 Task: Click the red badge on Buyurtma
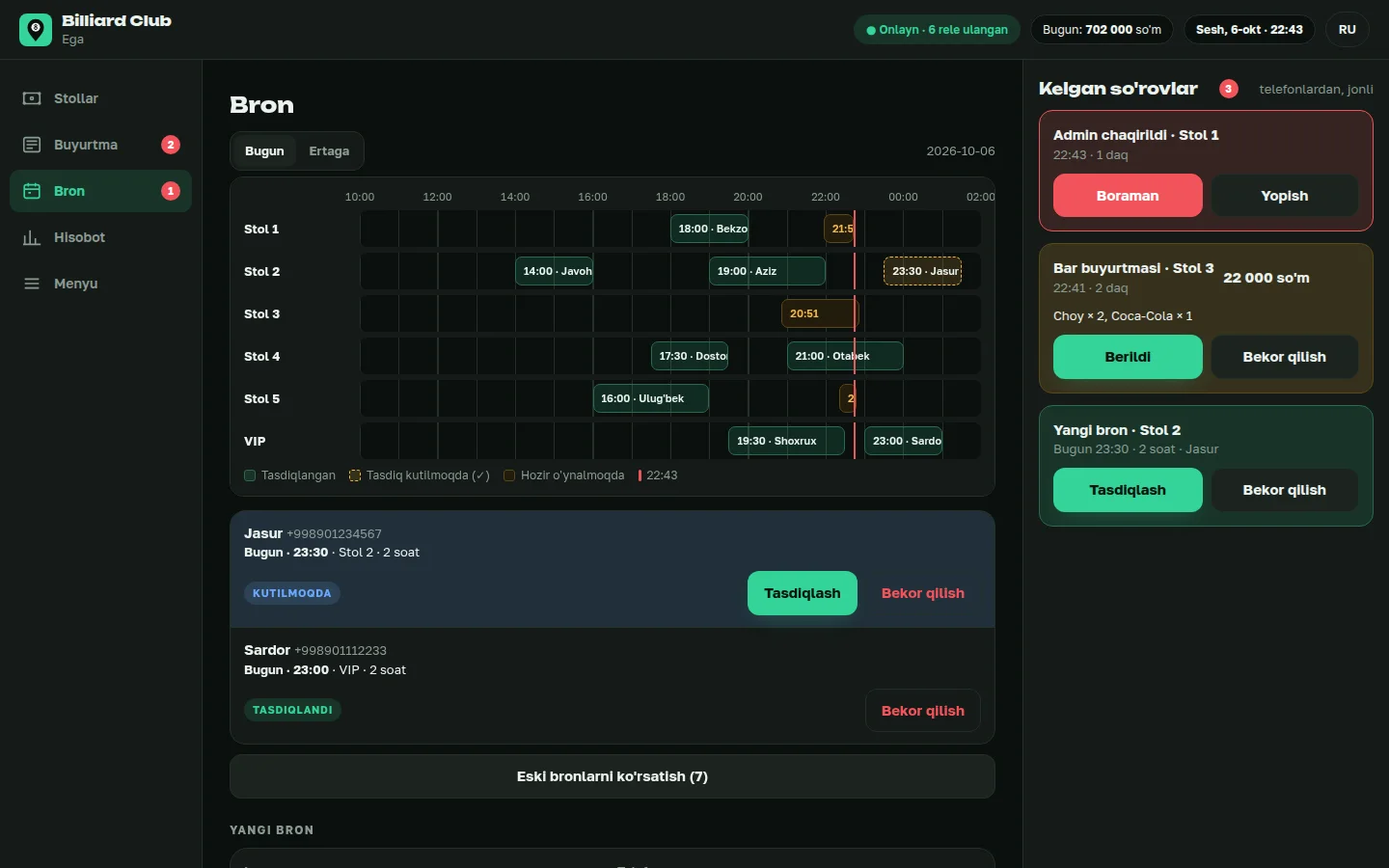pyautogui.click(x=171, y=145)
